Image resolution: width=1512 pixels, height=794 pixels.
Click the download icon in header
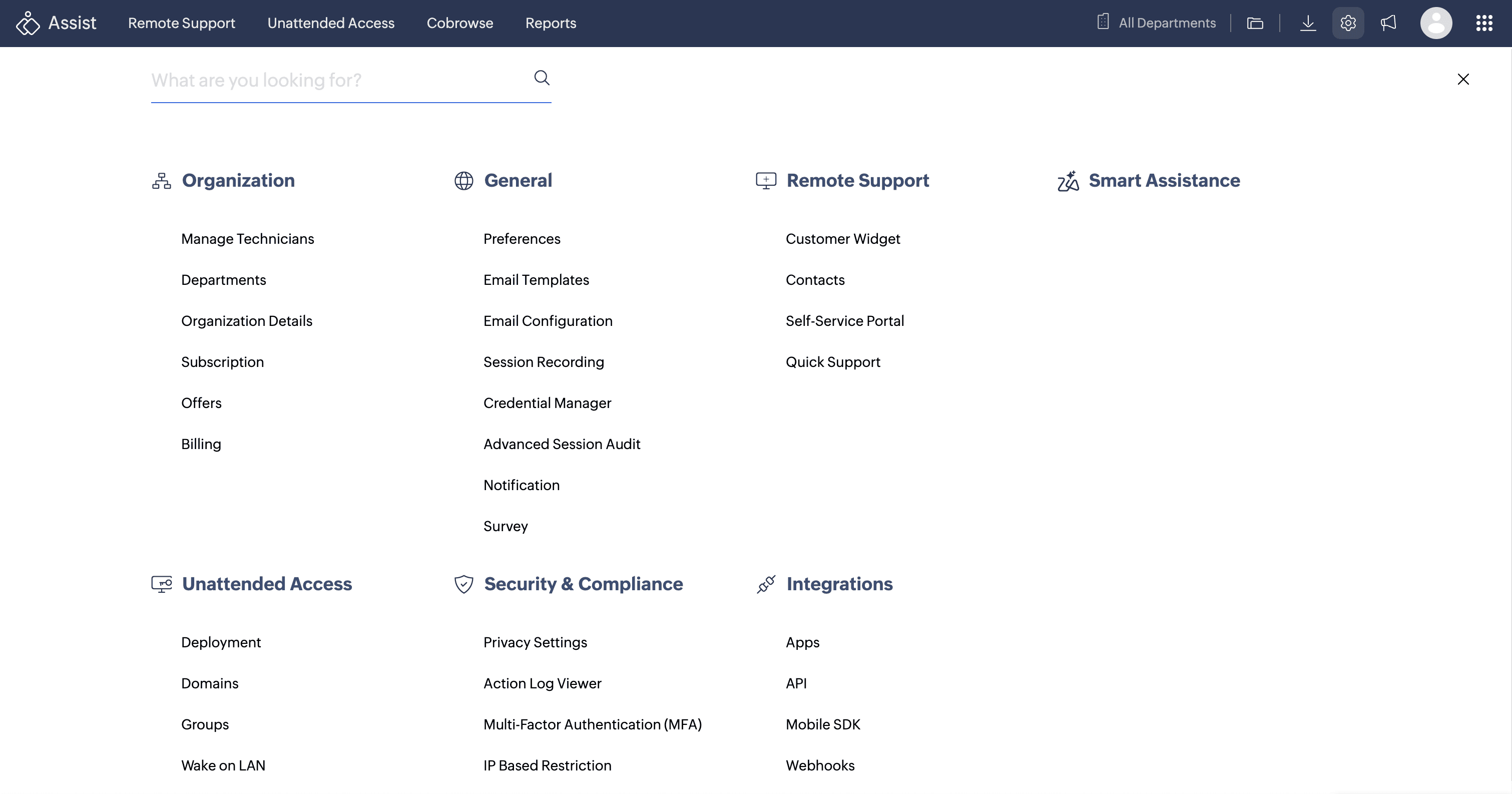1308,24
